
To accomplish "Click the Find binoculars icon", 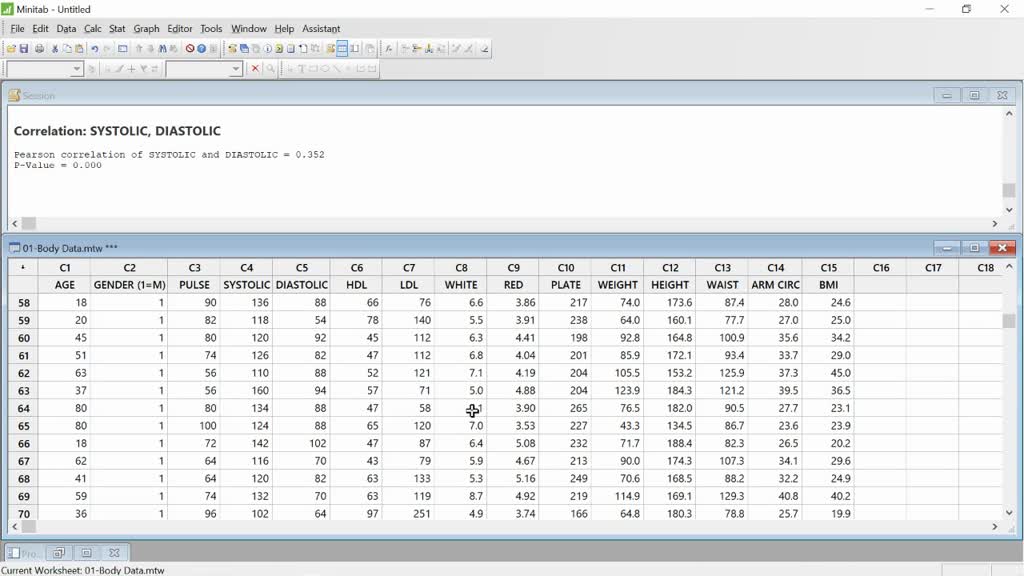I will click(163, 49).
